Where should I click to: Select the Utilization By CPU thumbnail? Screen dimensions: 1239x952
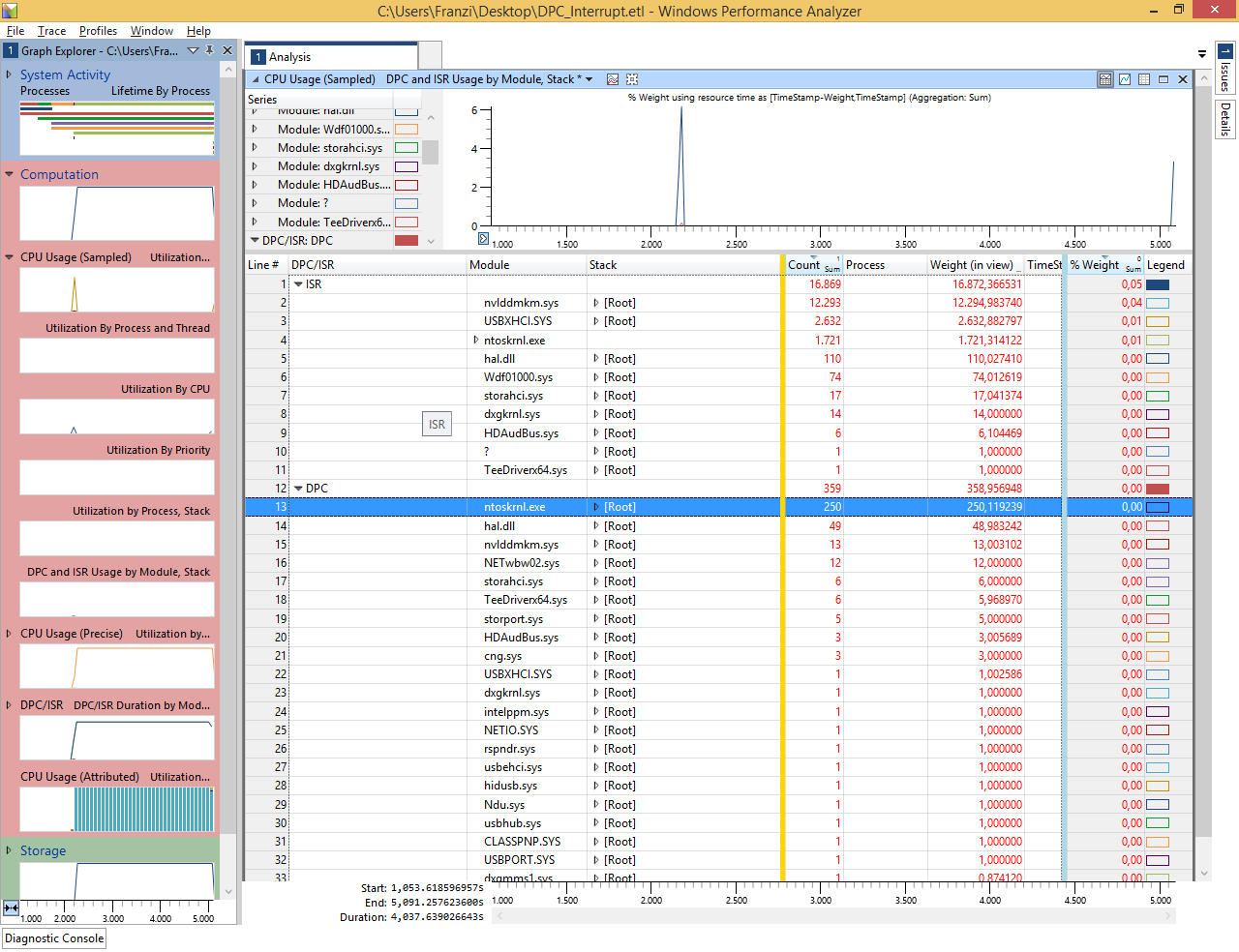click(x=116, y=416)
